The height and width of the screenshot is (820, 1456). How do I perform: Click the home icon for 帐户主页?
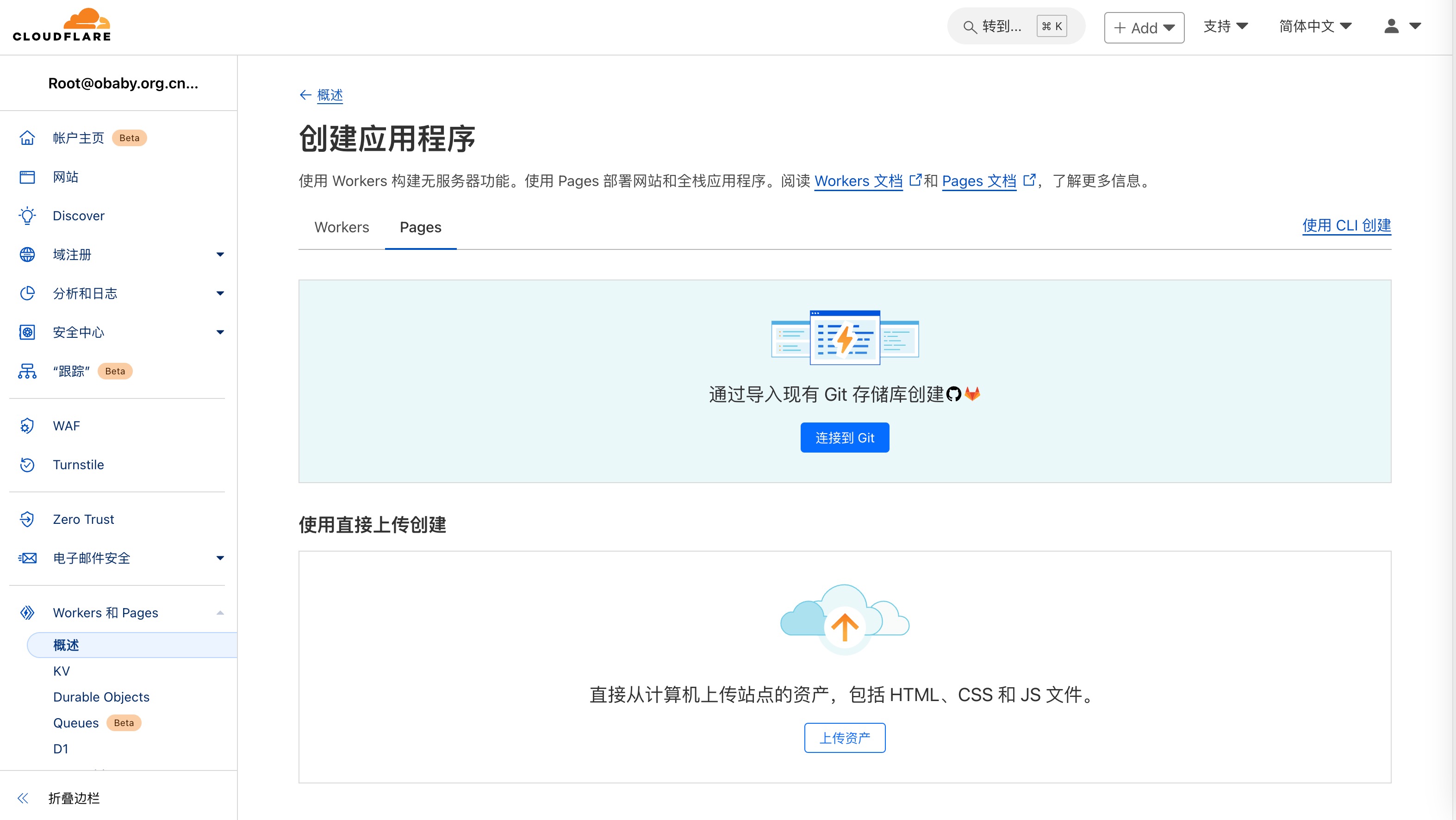click(27, 138)
